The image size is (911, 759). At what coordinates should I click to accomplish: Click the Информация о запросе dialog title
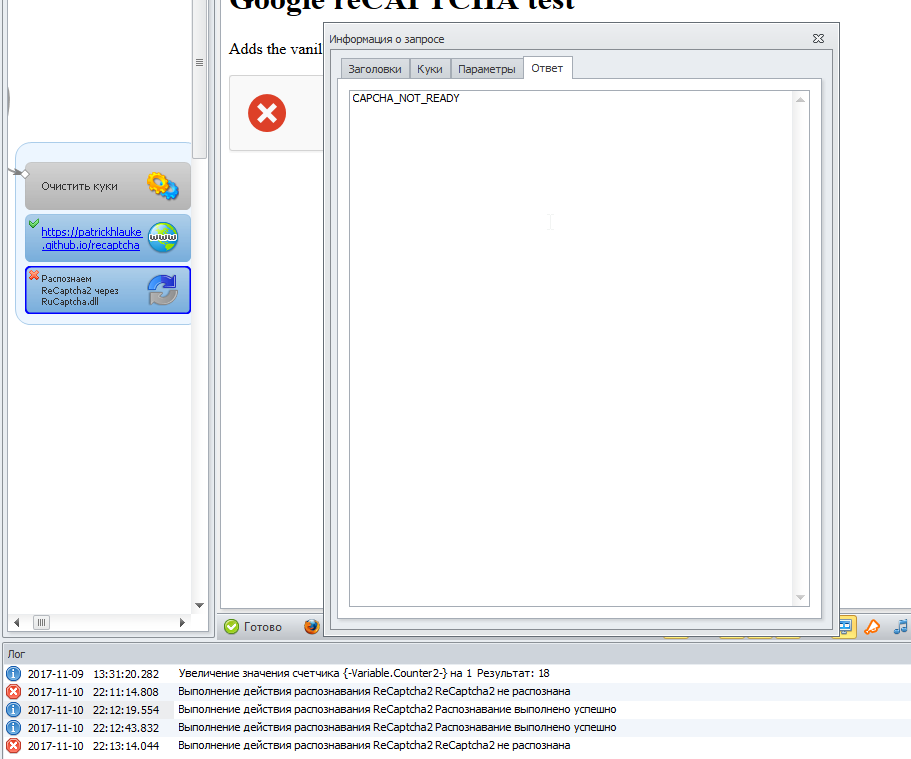click(x=387, y=39)
